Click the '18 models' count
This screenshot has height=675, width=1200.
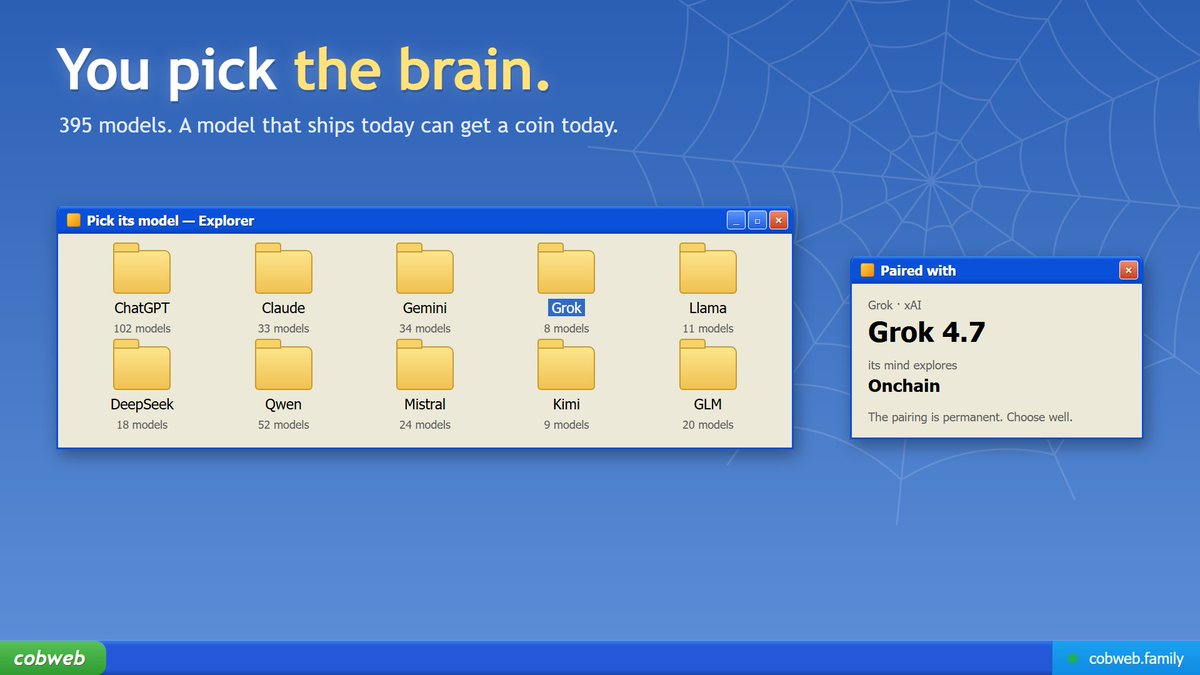(x=142, y=424)
